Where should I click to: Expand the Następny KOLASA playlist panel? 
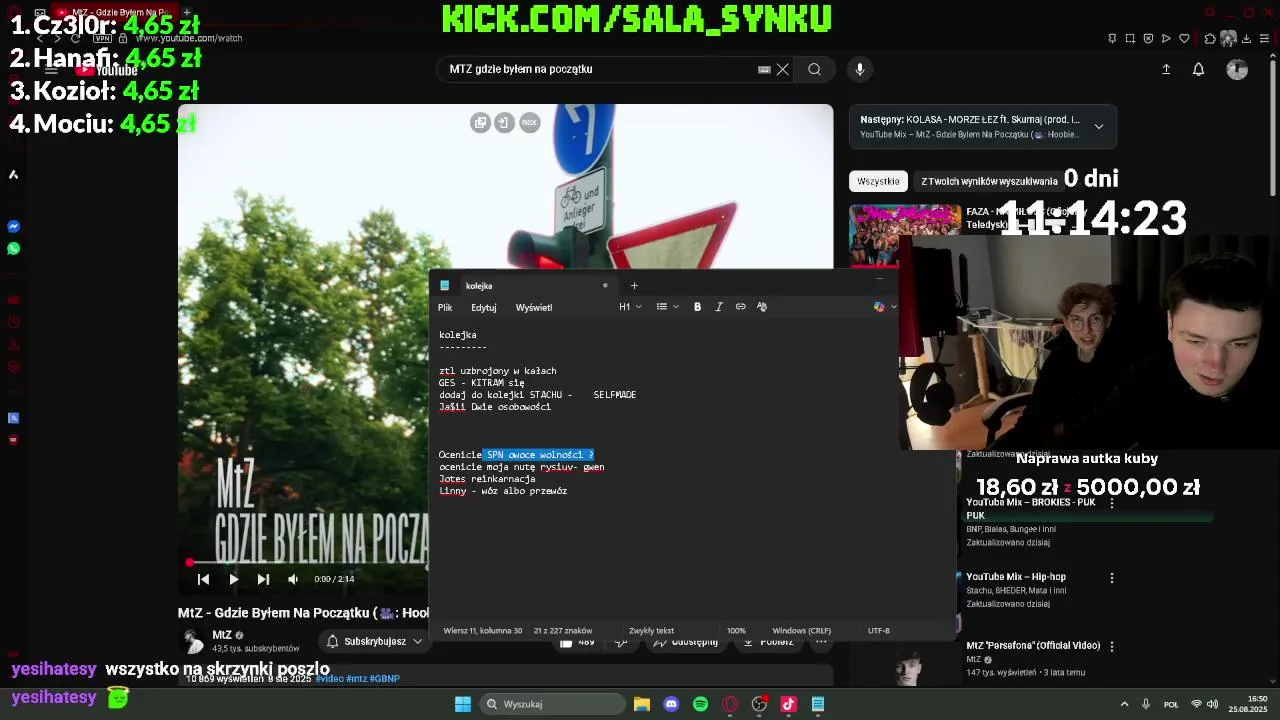(1099, 127)
